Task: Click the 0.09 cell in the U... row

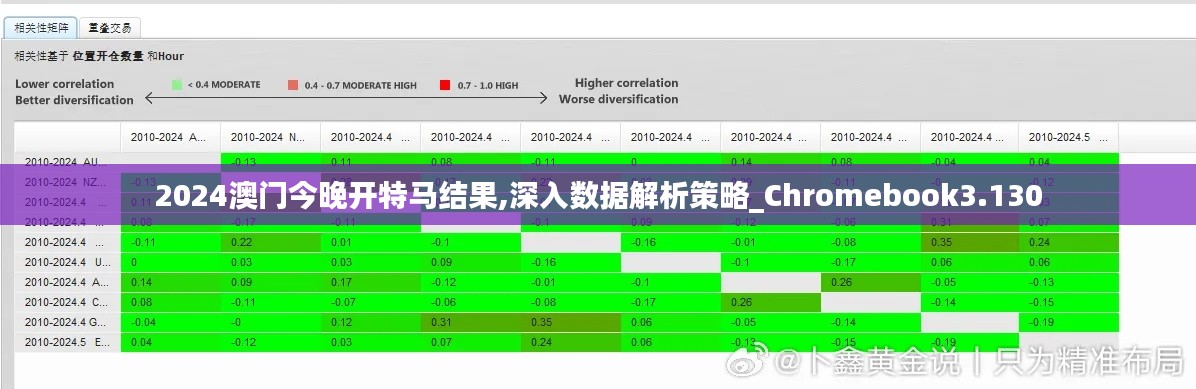Action: click(x=471, y=262)
